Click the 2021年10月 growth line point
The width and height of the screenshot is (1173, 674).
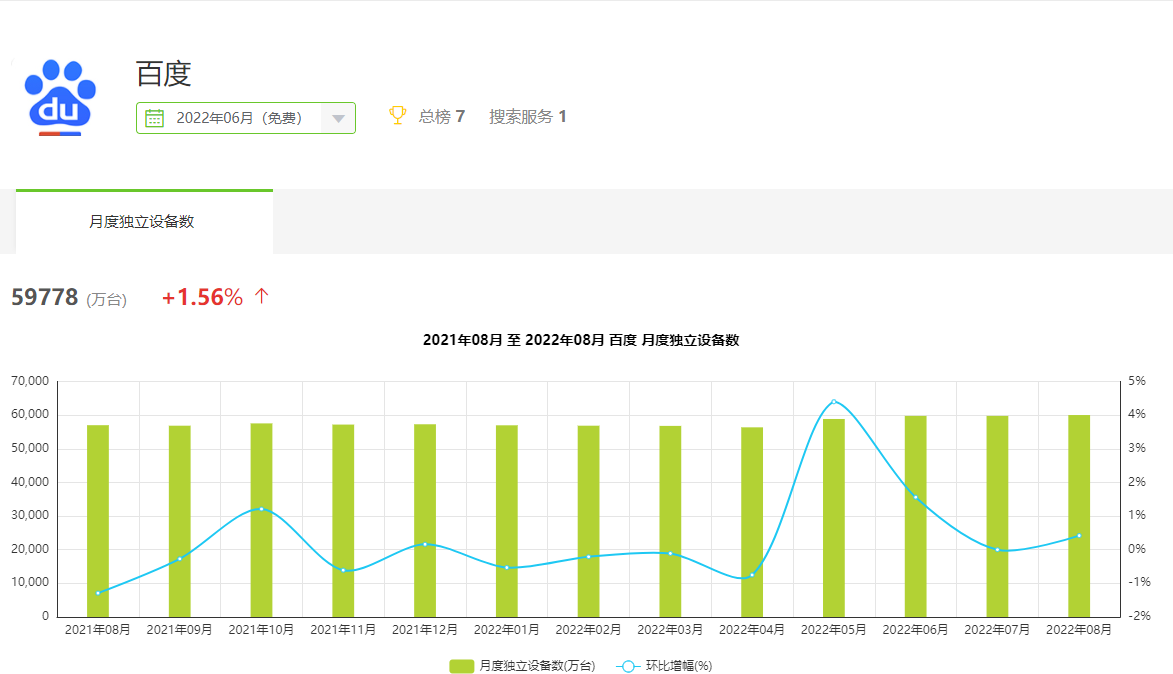tap(261, 509)
